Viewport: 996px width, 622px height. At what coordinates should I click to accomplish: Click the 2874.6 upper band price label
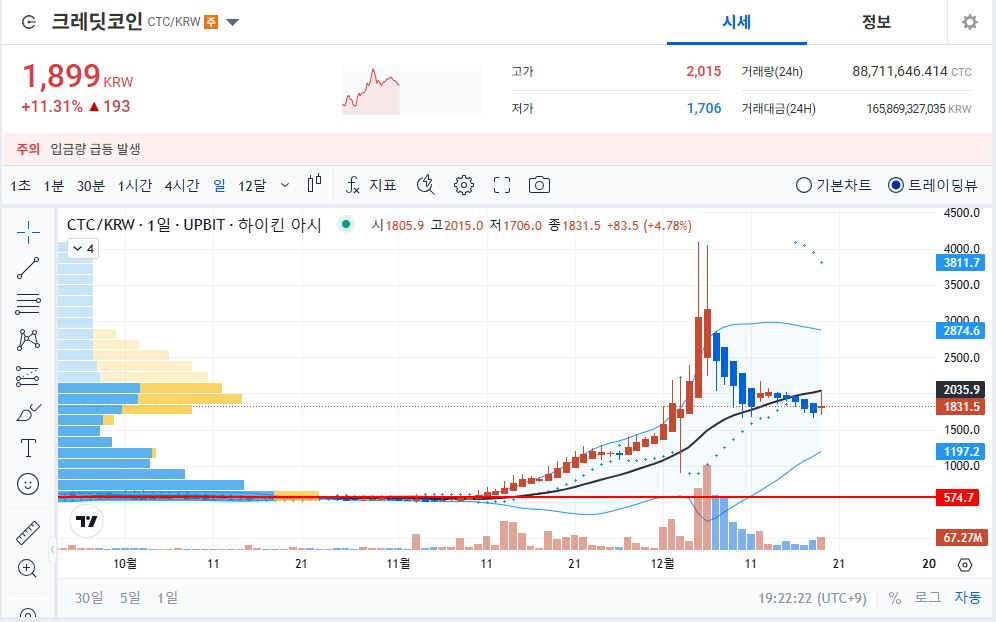coord(960,330)
